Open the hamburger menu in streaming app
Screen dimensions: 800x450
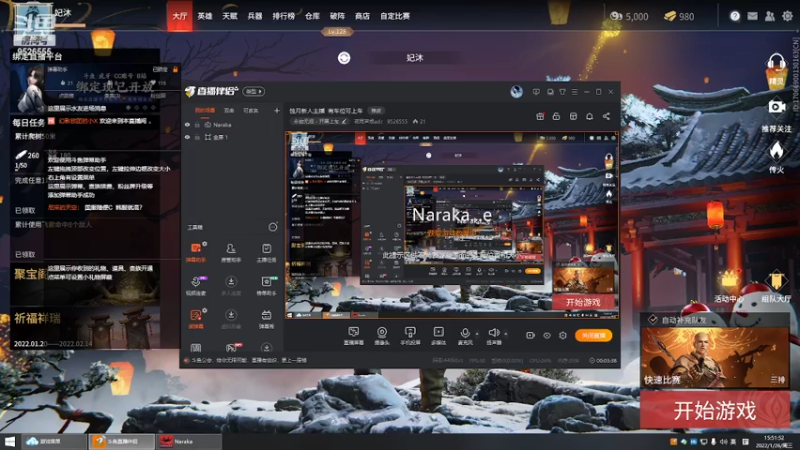[574, 92]
